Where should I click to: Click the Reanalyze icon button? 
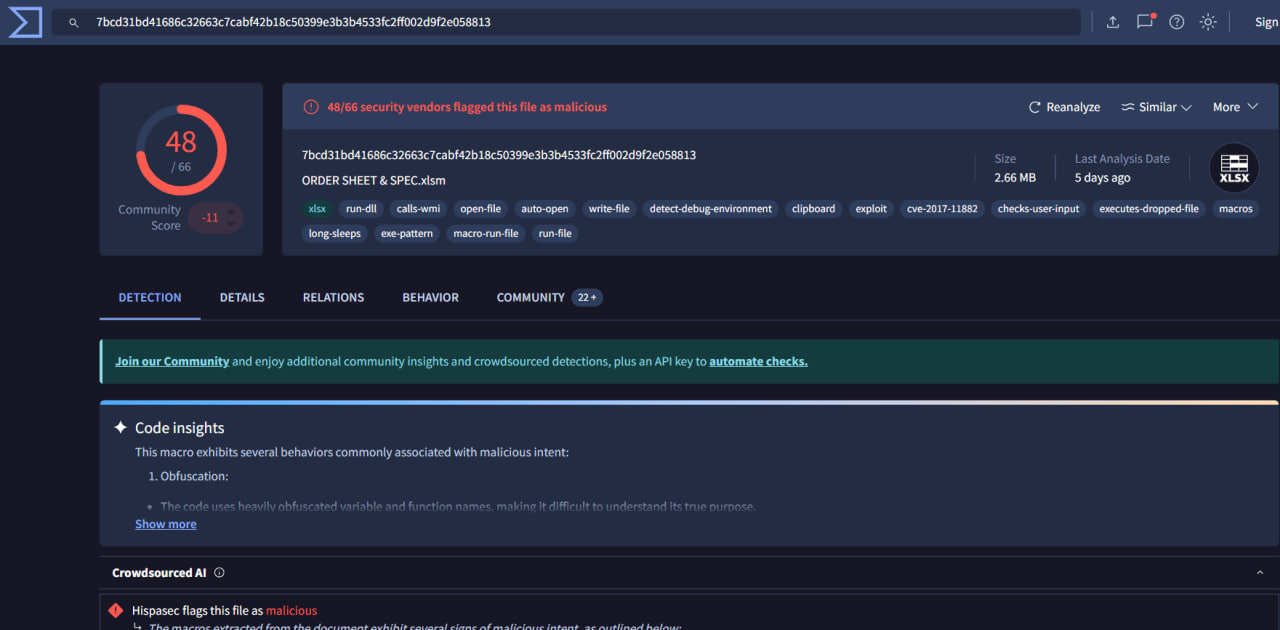(1034, 106)
